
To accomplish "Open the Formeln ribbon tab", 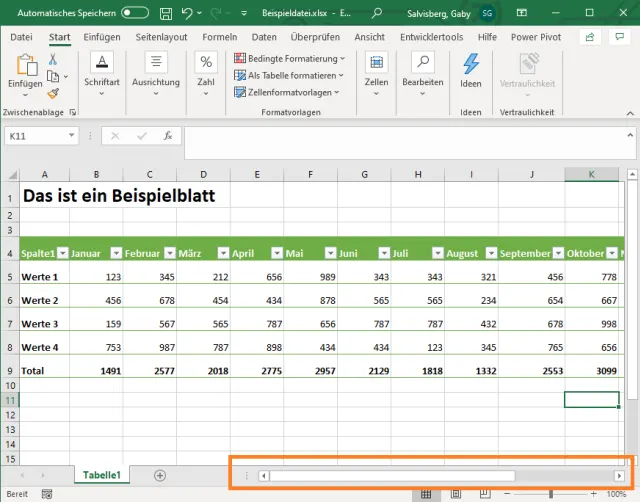I will (x=219, y=37).
